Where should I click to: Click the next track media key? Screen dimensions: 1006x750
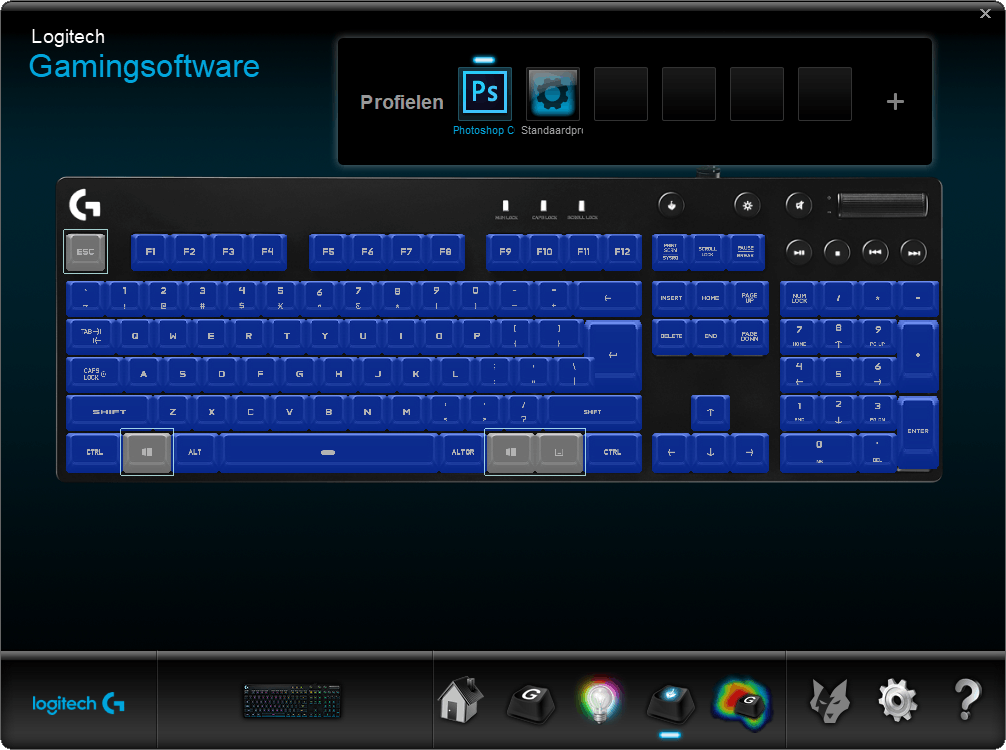[914, 252]
